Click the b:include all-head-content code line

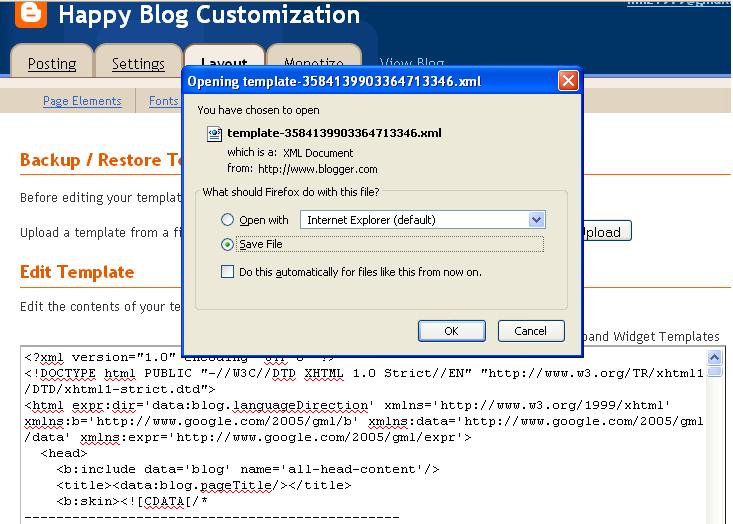pos(248,469)
